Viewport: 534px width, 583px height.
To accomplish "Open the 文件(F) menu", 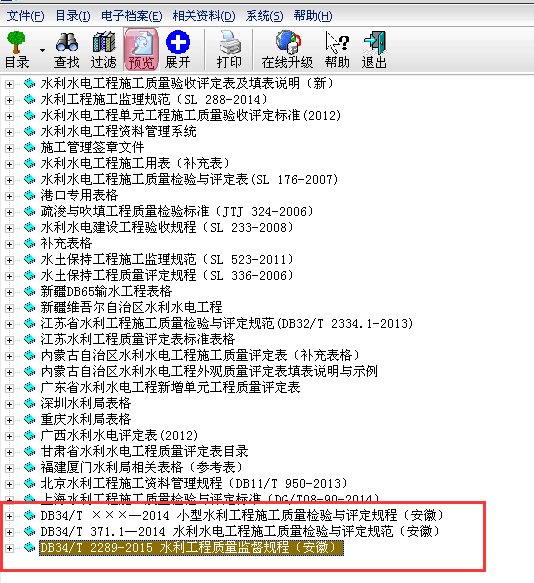I will pyautogui.click(x=25, y=16).
